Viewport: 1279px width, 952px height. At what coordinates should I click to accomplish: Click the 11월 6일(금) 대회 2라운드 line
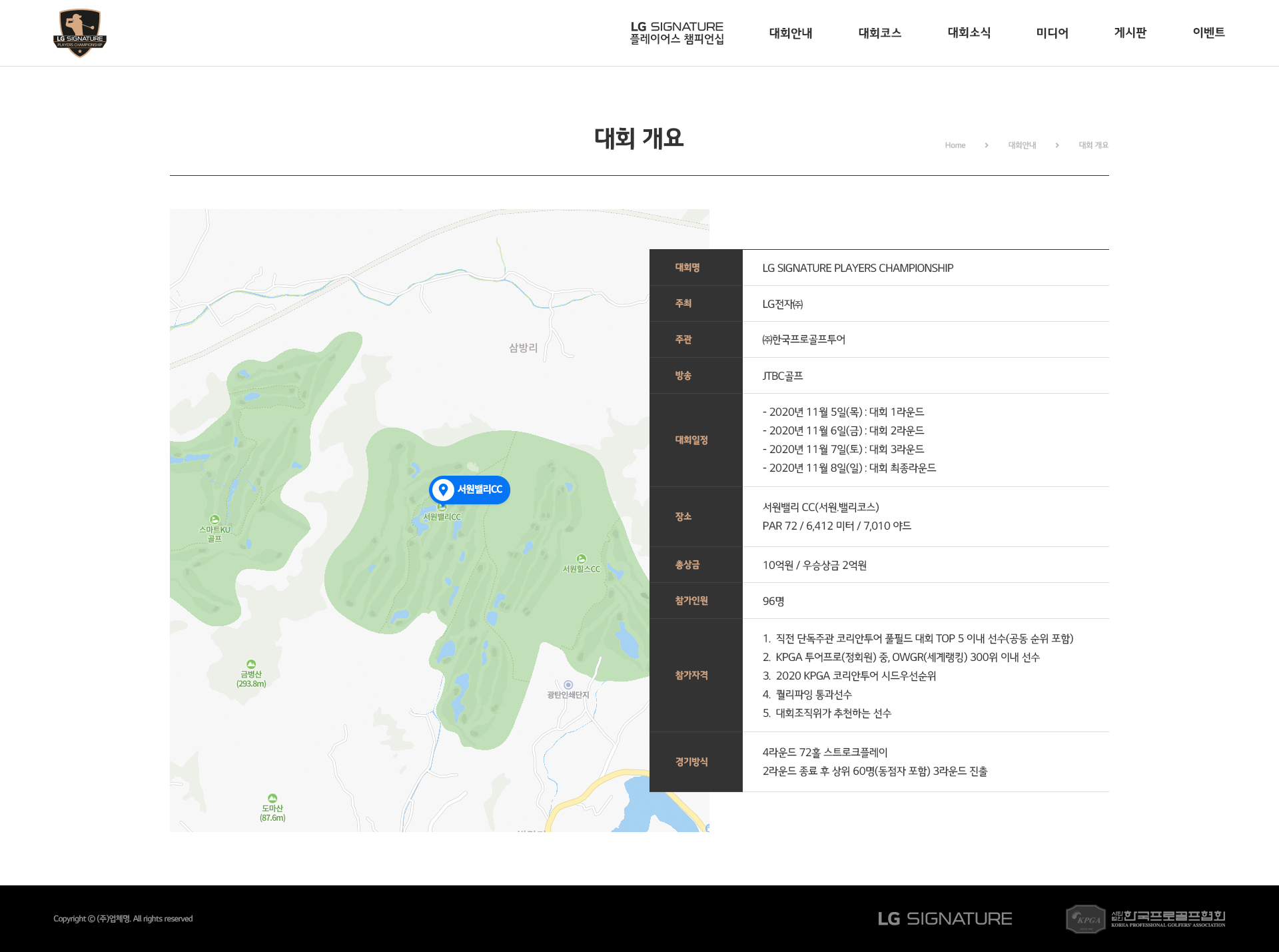(x=843, y=431)
